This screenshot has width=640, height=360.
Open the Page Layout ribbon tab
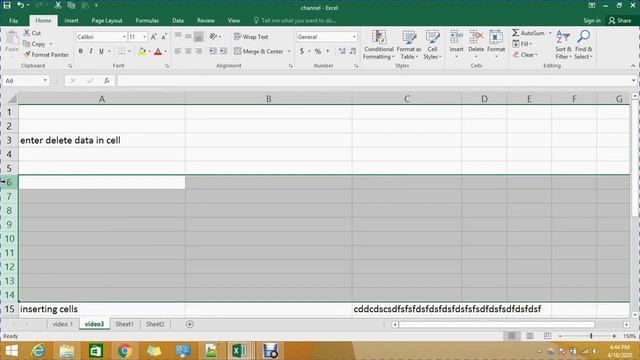(107, 20)
